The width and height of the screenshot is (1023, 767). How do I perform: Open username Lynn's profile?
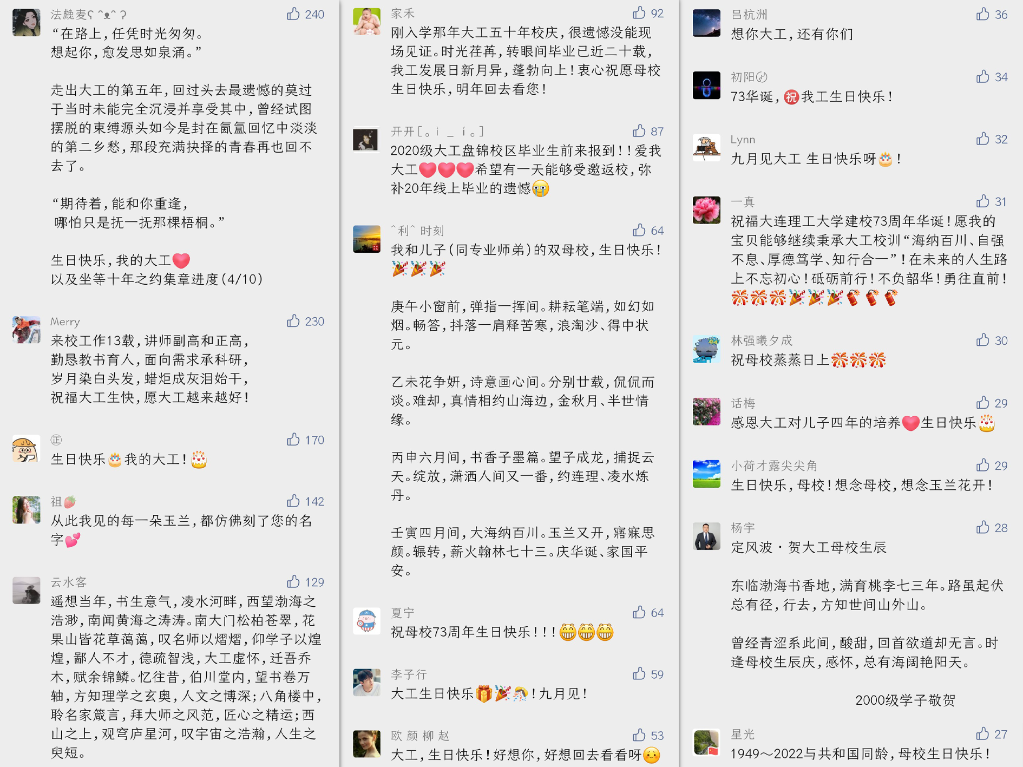(742, 139)
